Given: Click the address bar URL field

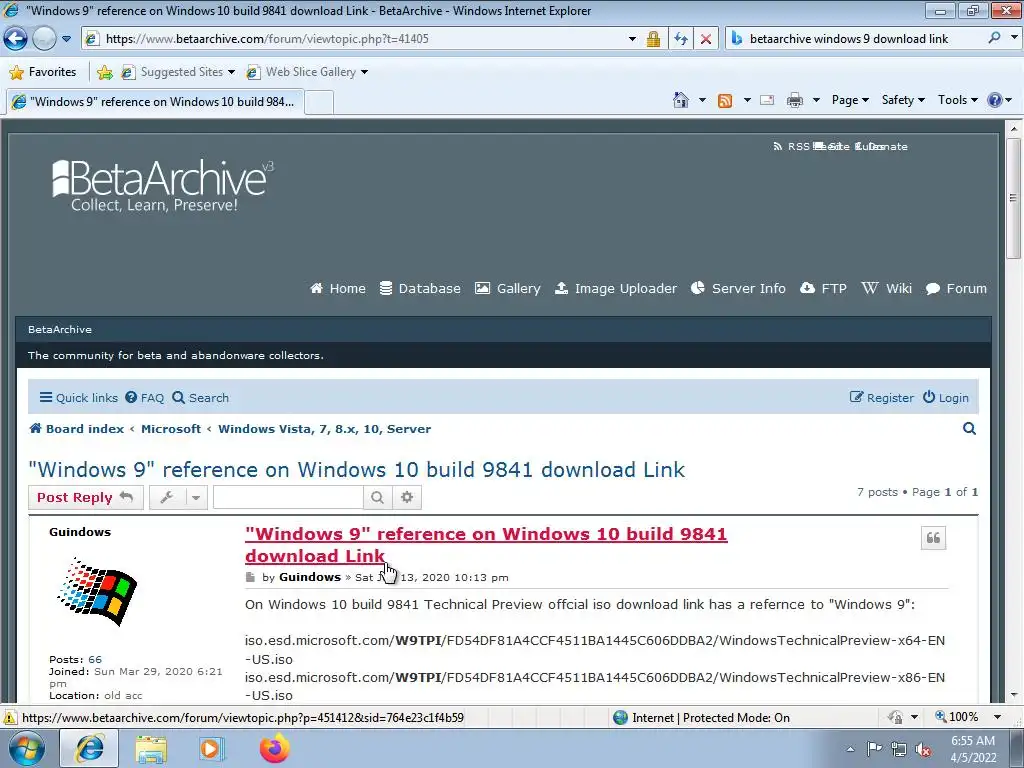Looking at the screenshot, I should [x=353, y=39].
